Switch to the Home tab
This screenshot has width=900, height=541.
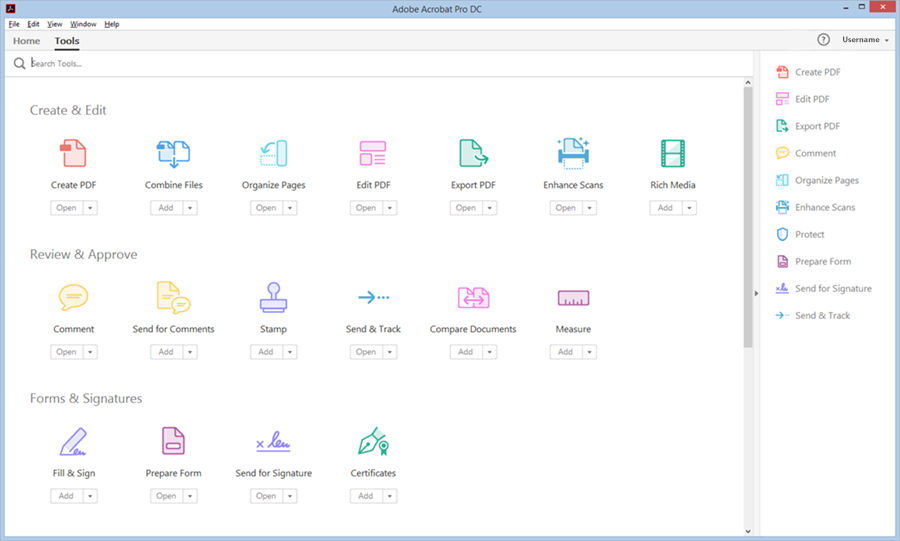[26, 41]
